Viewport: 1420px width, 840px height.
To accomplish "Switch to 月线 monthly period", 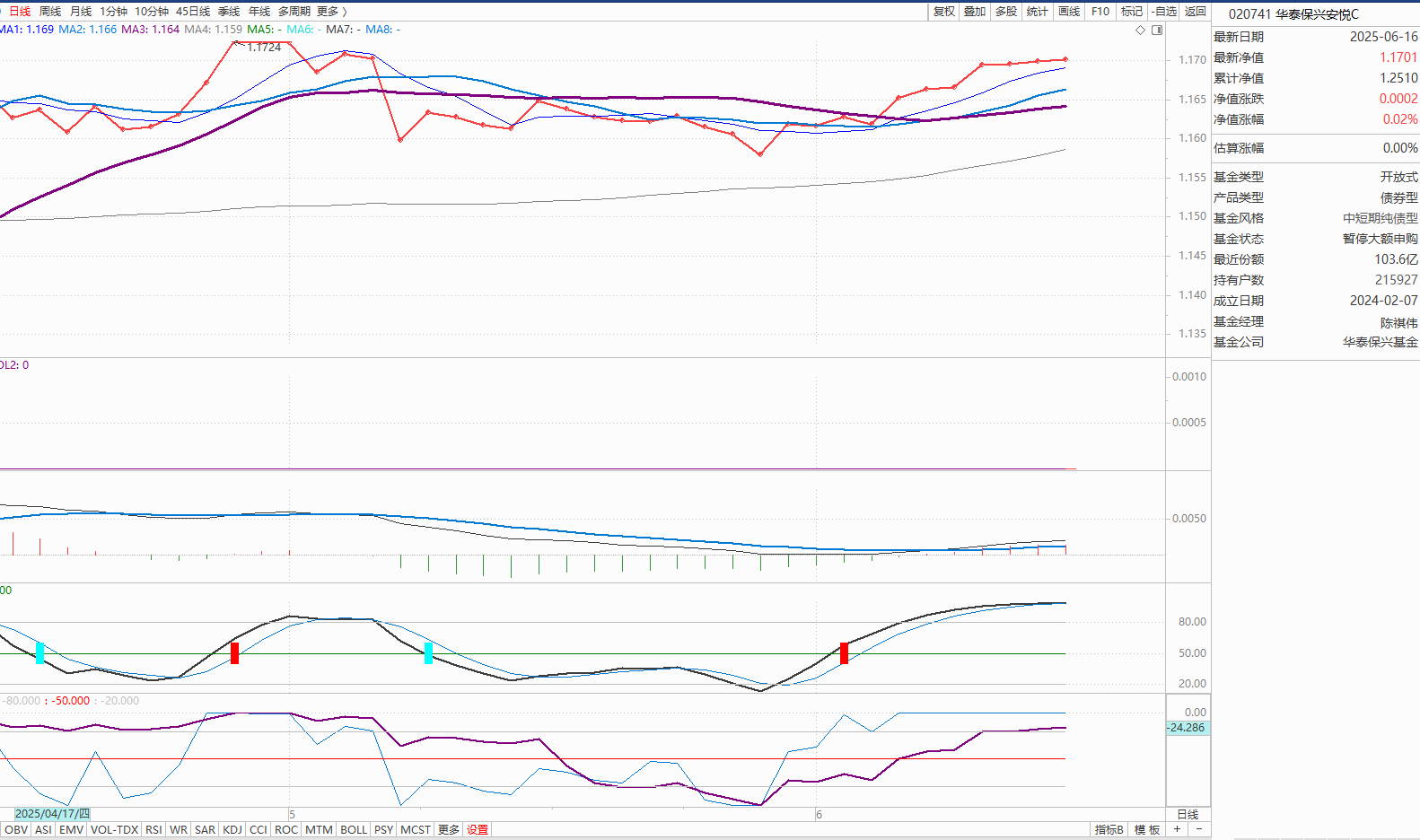I will click(81, 12).
